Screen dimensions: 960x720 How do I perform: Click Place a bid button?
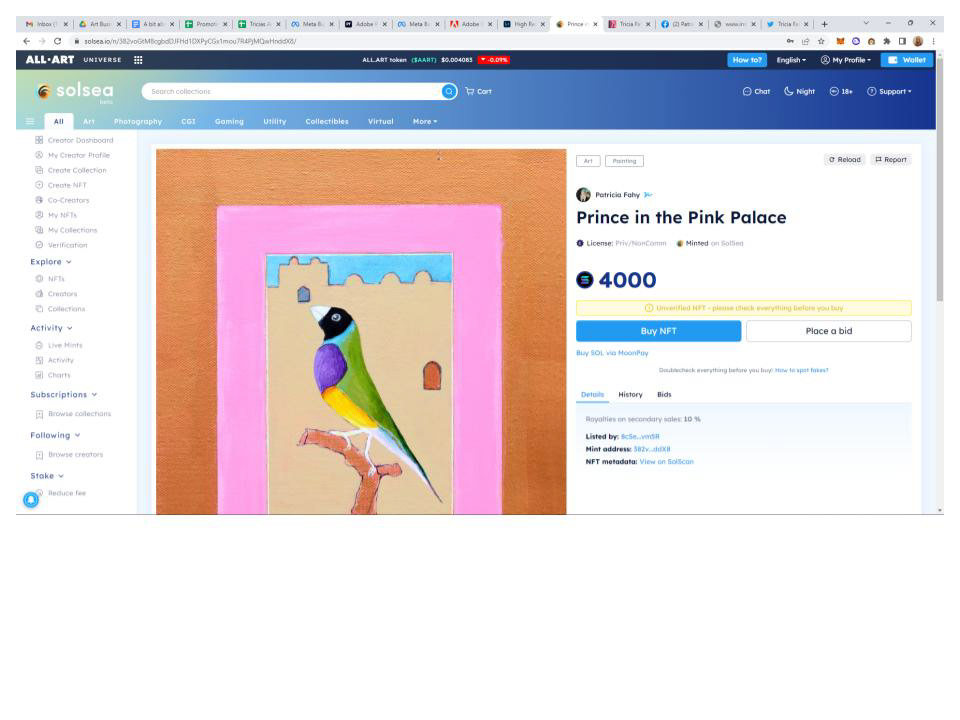click(x=828, y=331)
